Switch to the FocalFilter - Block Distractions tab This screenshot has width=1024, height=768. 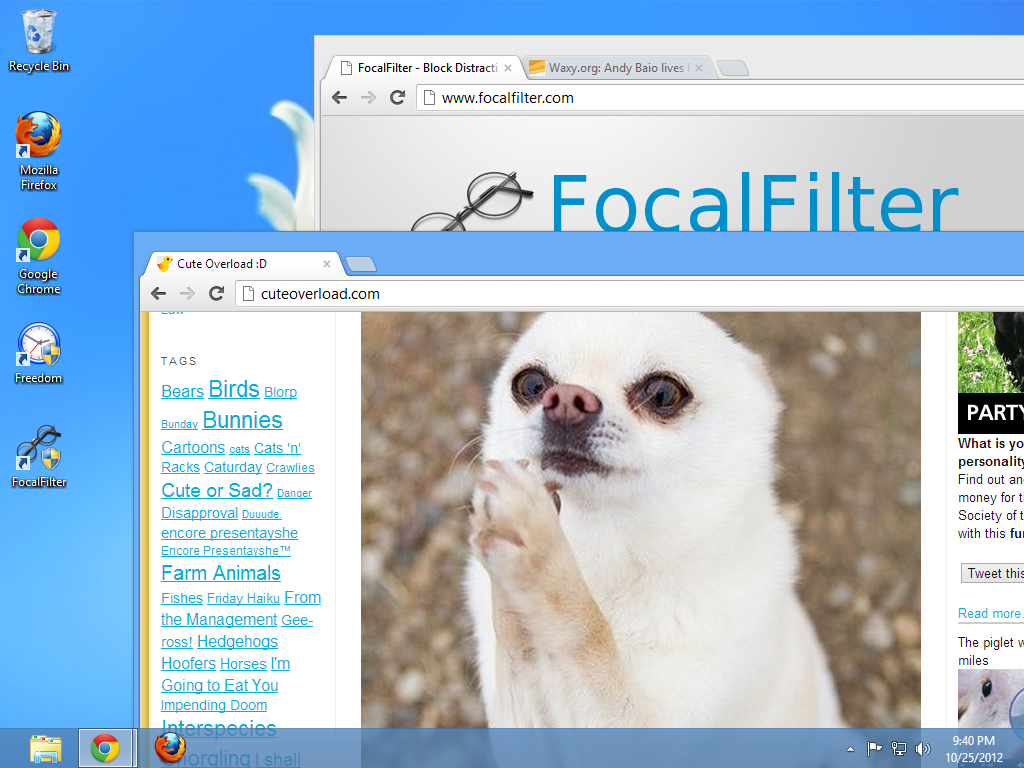click(x=424, y=68)
